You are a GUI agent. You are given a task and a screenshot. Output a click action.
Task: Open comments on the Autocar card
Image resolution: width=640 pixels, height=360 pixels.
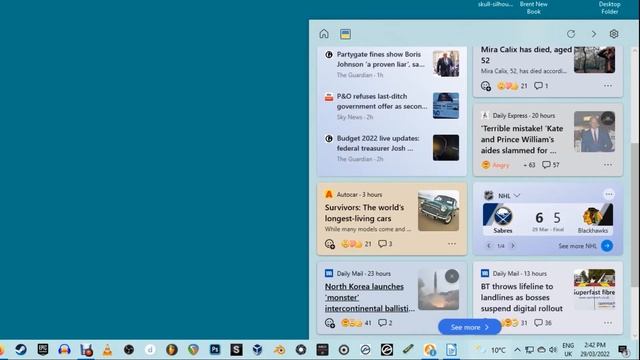click(x=385, y=244)
